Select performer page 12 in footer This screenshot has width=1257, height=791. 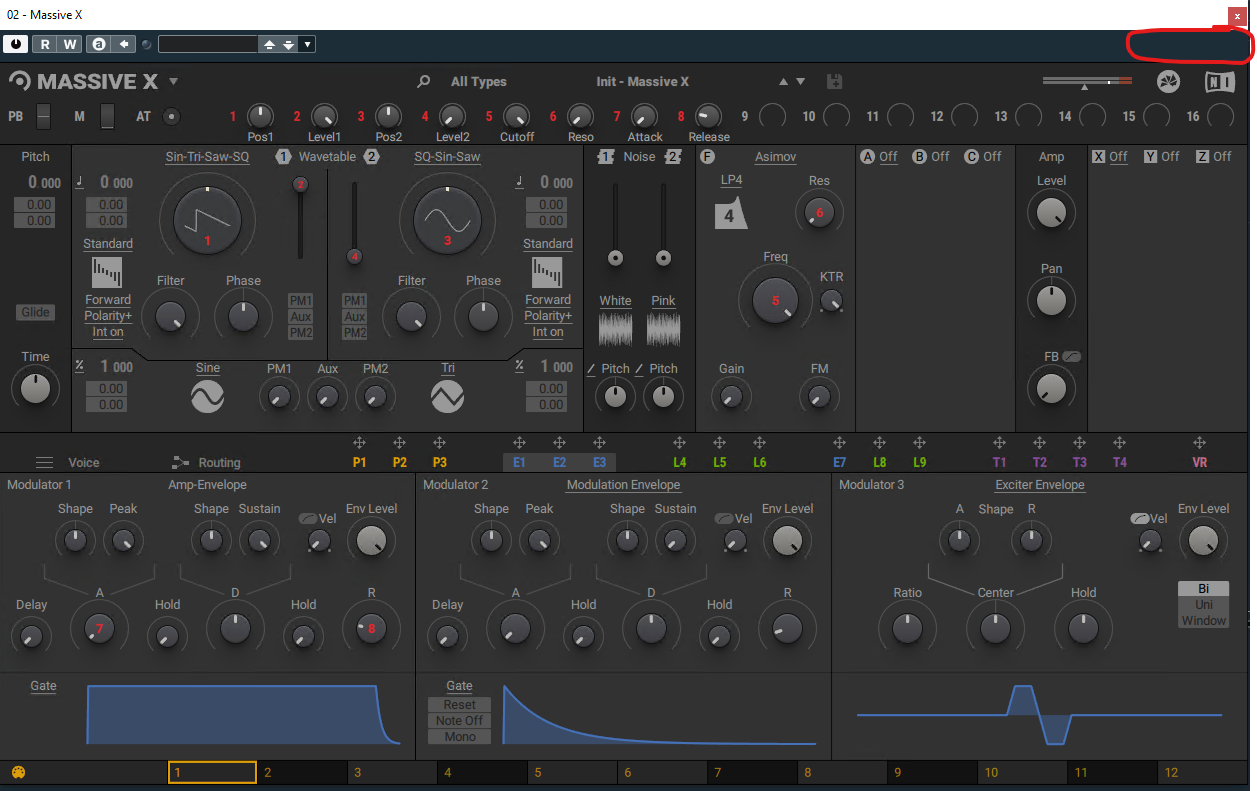[1203, 772]
